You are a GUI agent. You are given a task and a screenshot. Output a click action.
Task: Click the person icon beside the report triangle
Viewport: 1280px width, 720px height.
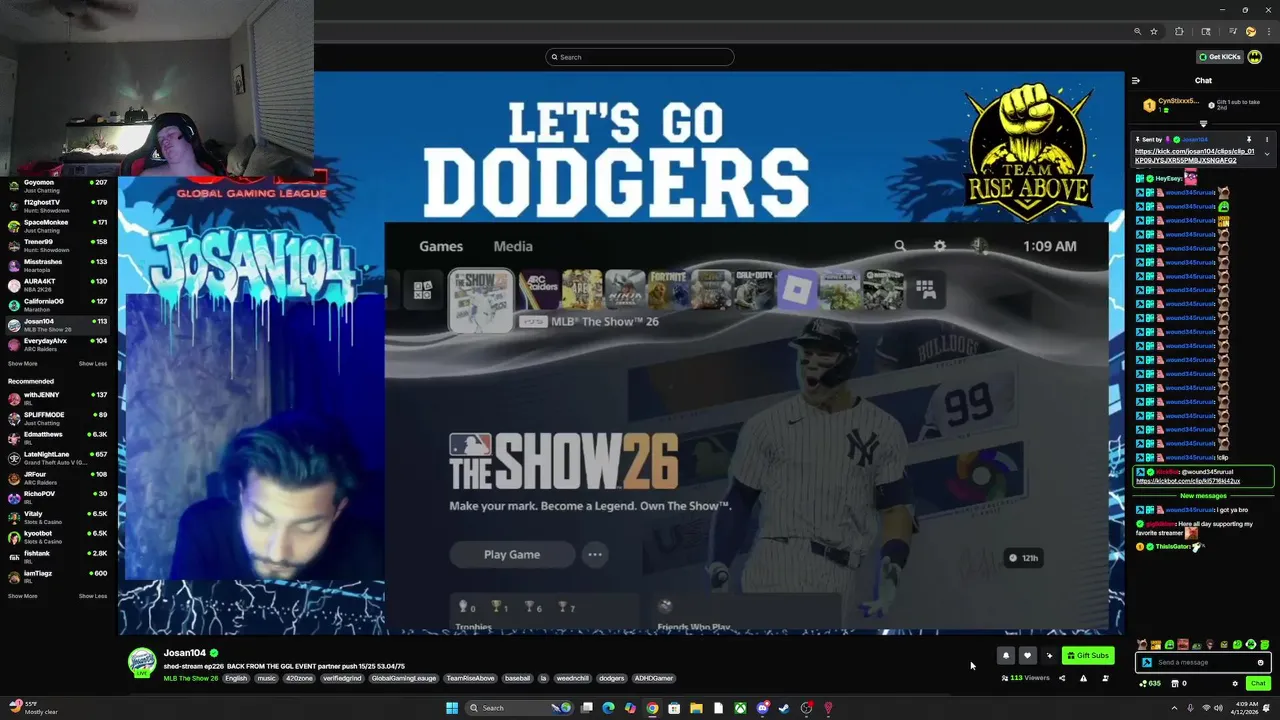tap(1105, 678)
